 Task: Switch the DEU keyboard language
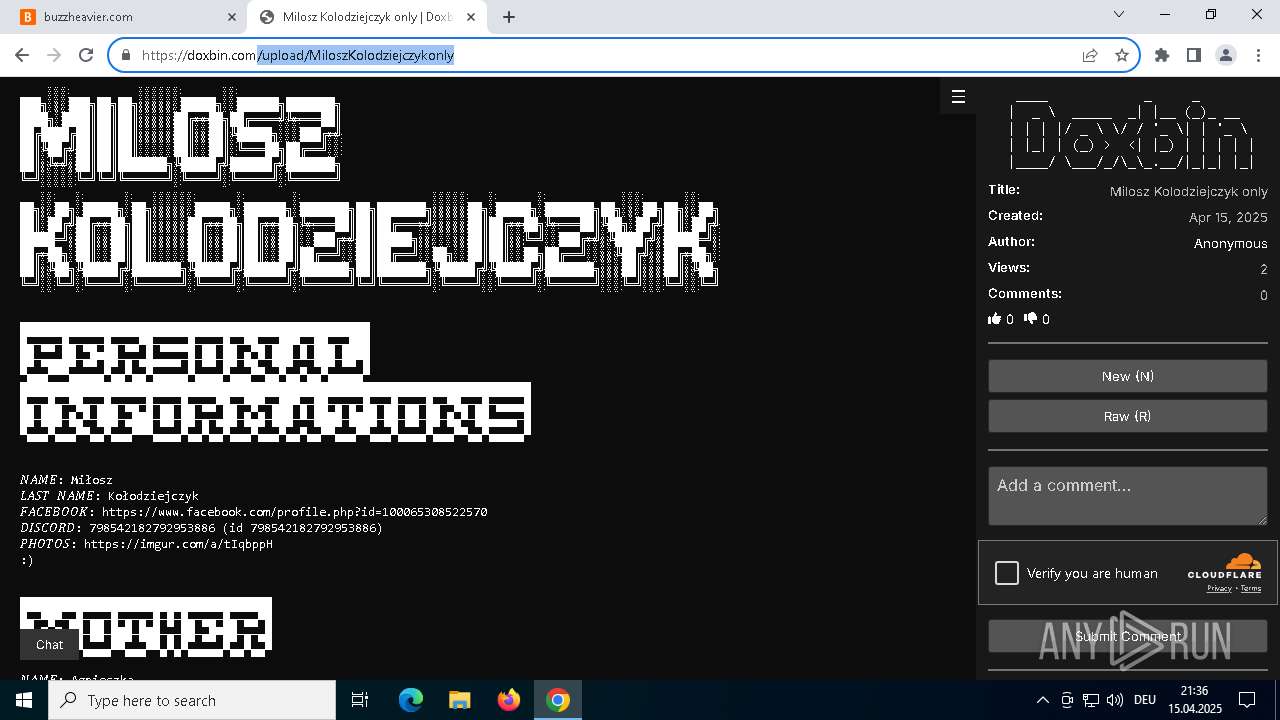1145,700
